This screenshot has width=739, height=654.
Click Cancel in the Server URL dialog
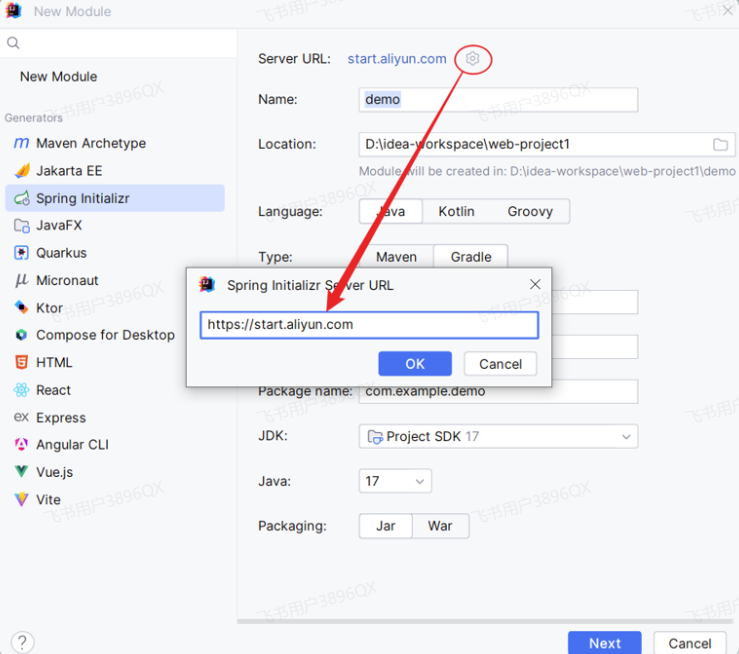(500, 364)
